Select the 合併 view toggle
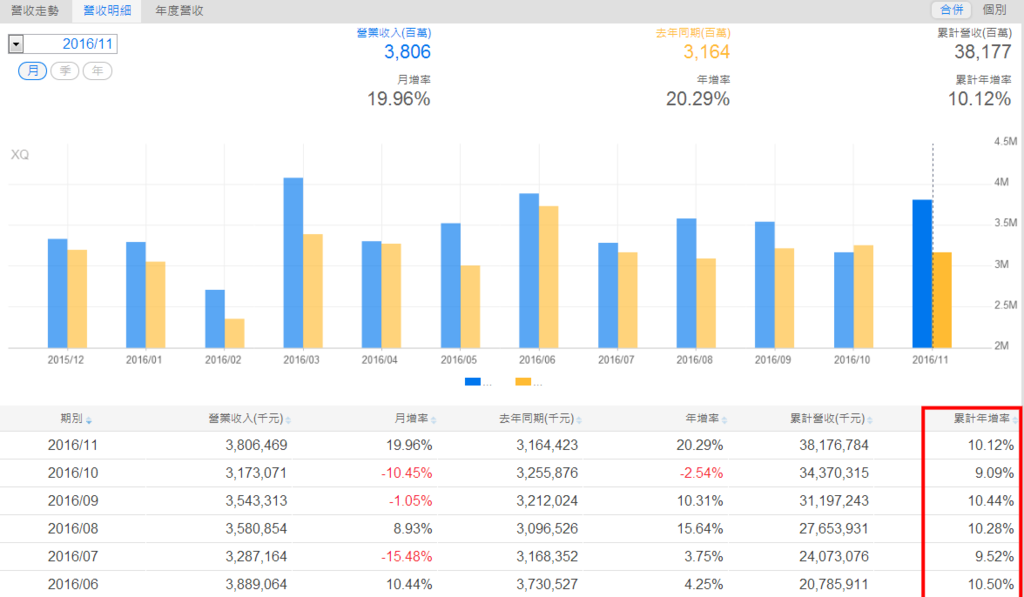1024x597 pixels. (952, 9)
